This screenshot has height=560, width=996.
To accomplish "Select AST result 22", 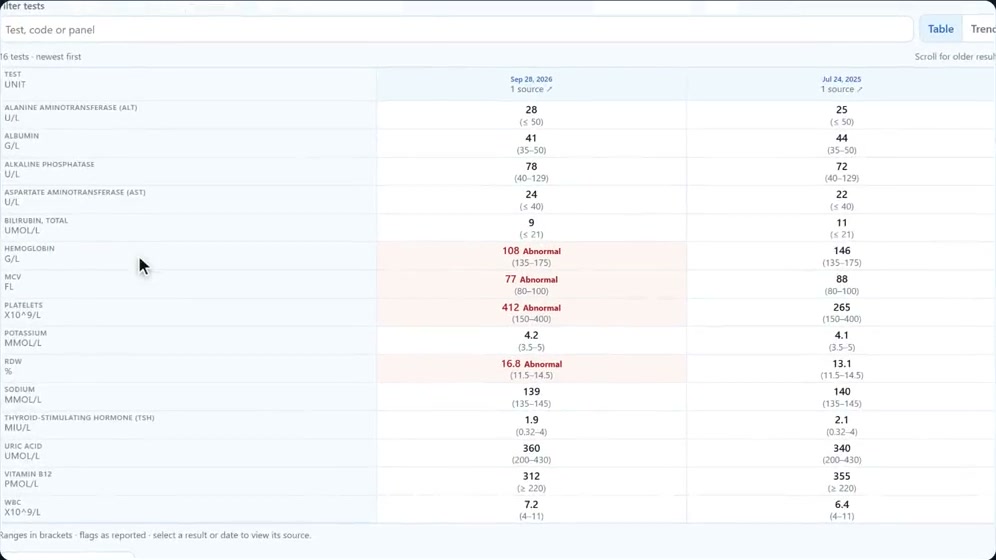I will pyautogui.click(x=842, y=195).
